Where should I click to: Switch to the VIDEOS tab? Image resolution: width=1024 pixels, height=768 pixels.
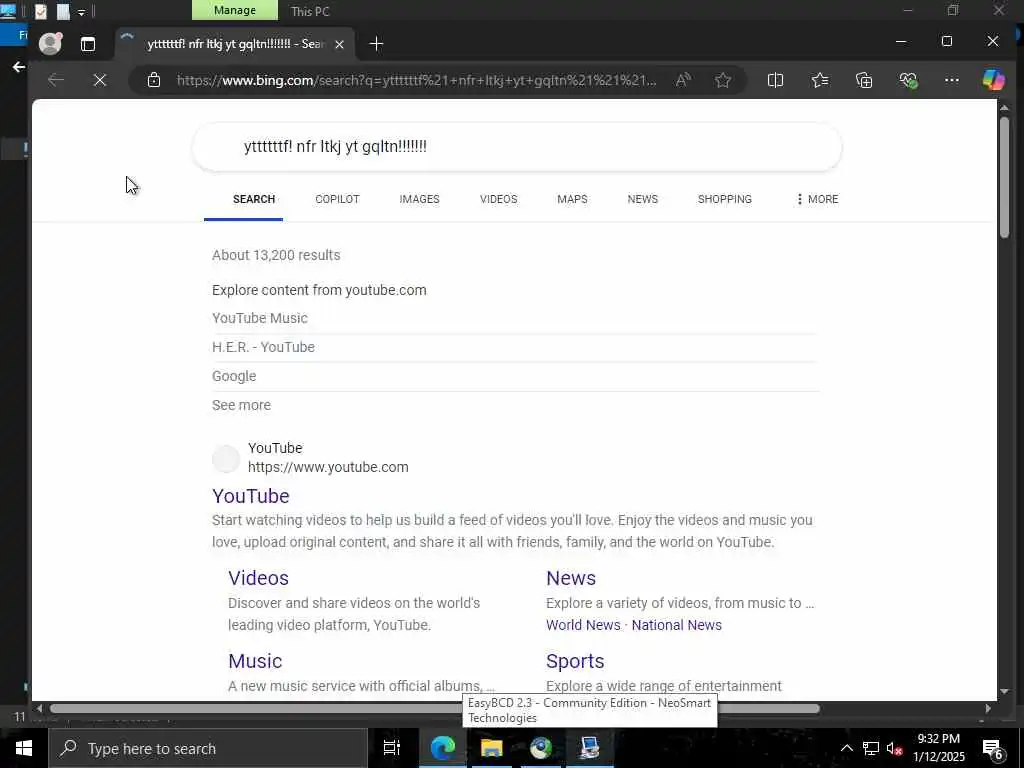point(498,199)
